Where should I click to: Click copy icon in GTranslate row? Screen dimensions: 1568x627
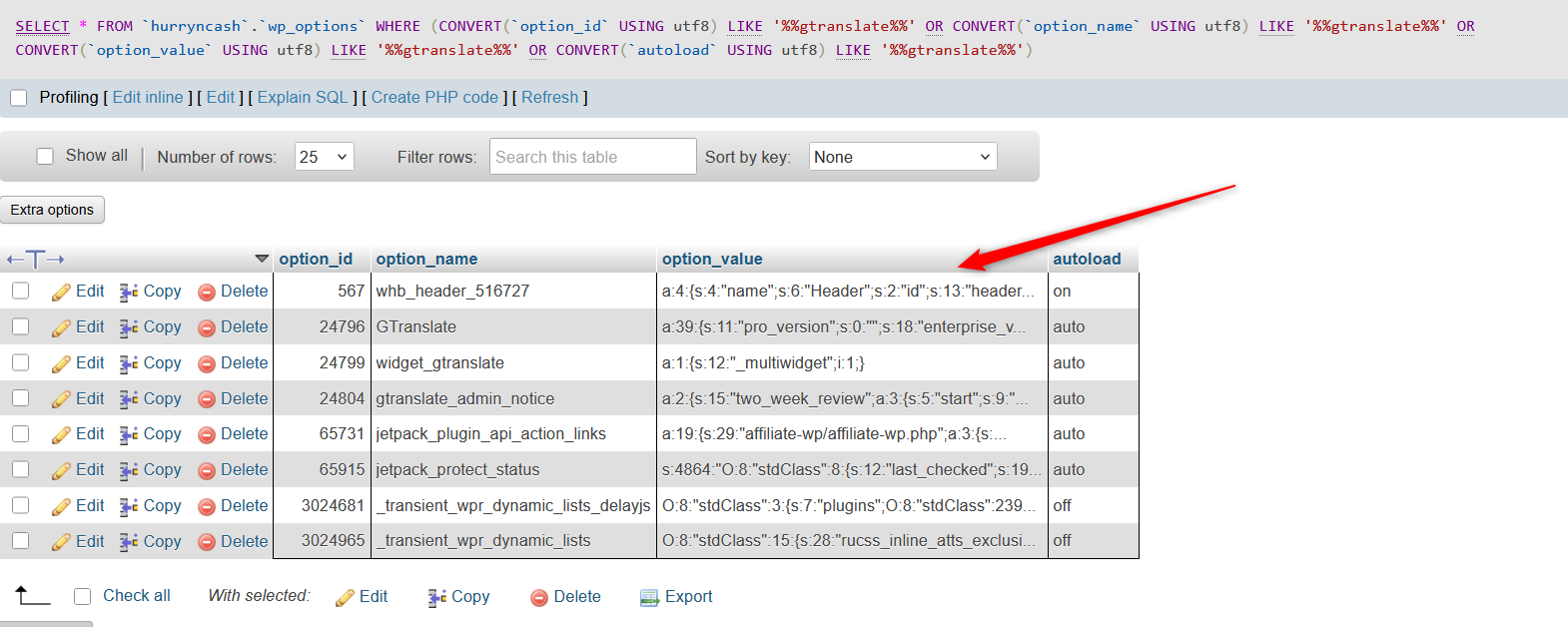pyautogui.click(x=129, y=327)
